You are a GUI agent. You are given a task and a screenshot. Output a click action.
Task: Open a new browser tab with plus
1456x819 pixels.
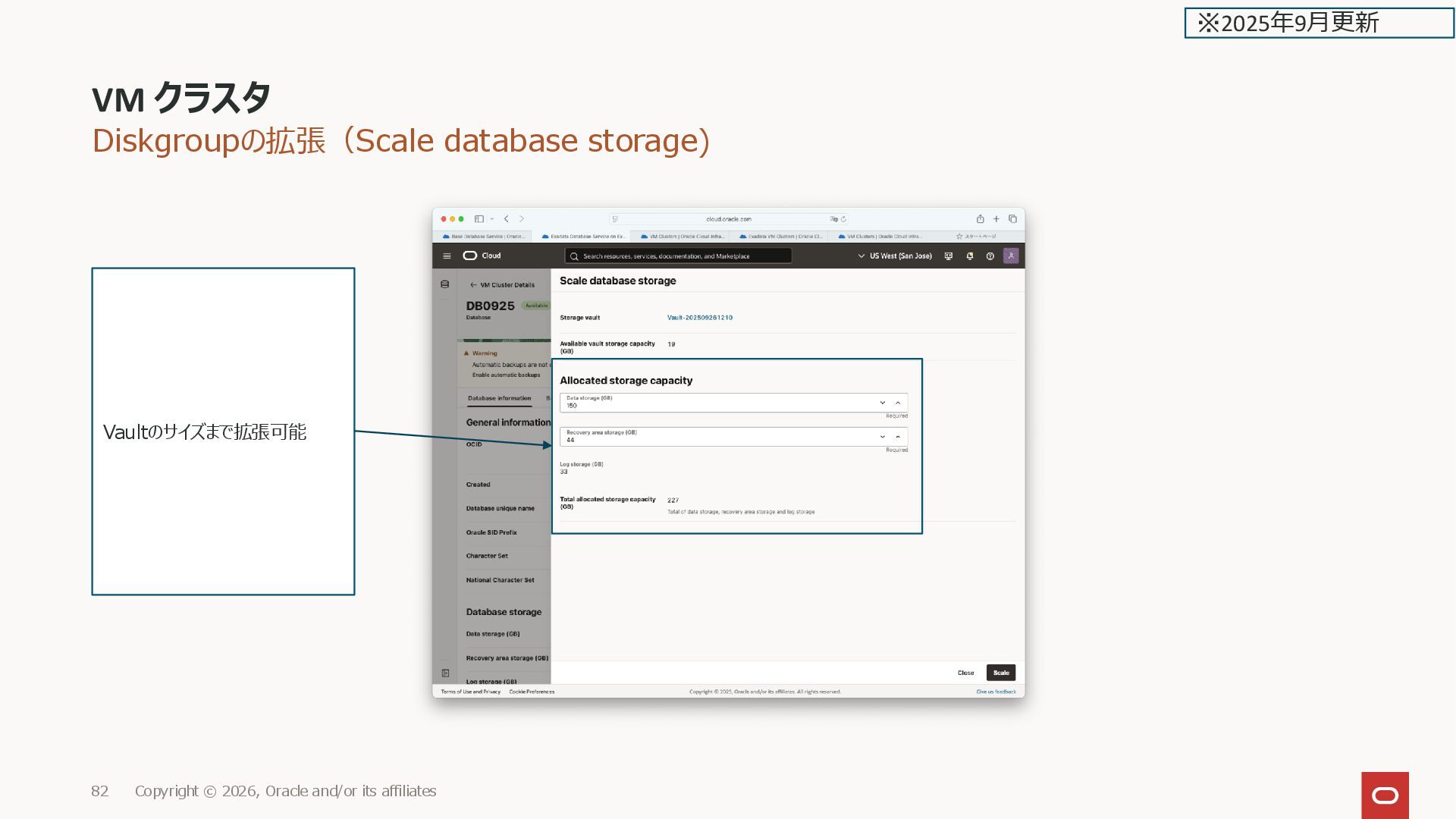click(x=996, y=219)
